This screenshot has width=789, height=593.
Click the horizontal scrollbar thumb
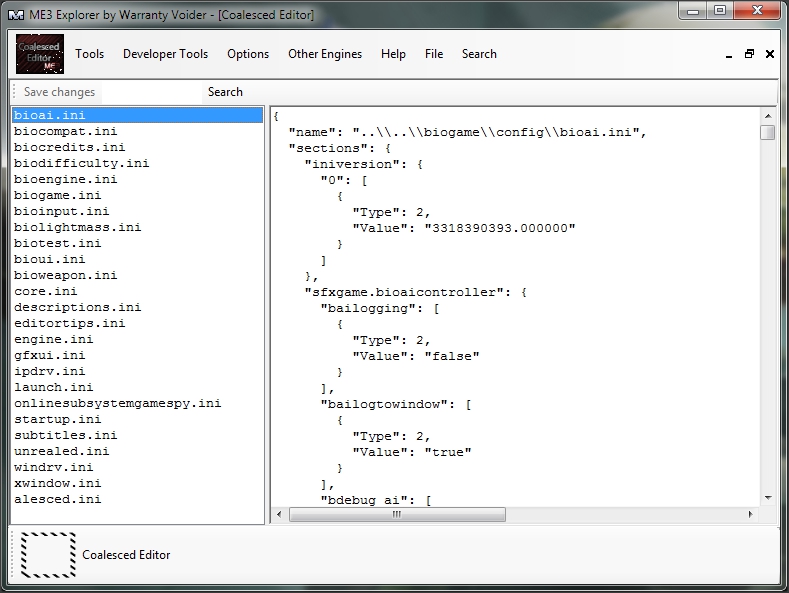pyautogui.click(x=397, y=514)
